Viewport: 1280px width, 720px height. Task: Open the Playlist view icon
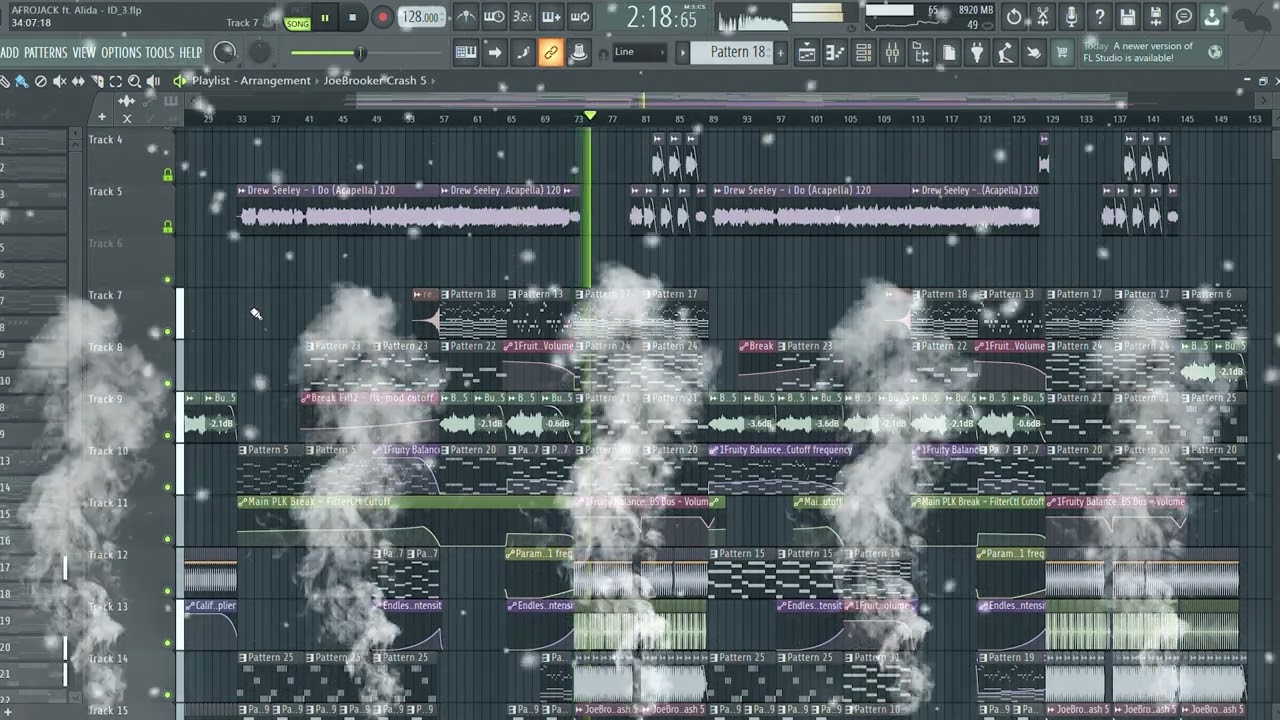pos(806,53)
